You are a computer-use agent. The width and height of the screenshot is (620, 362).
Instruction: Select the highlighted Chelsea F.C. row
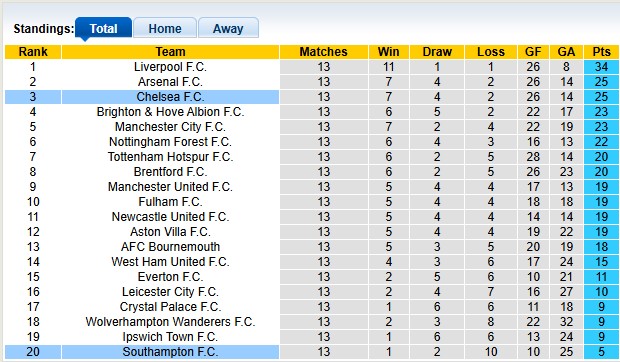point(312,97)
